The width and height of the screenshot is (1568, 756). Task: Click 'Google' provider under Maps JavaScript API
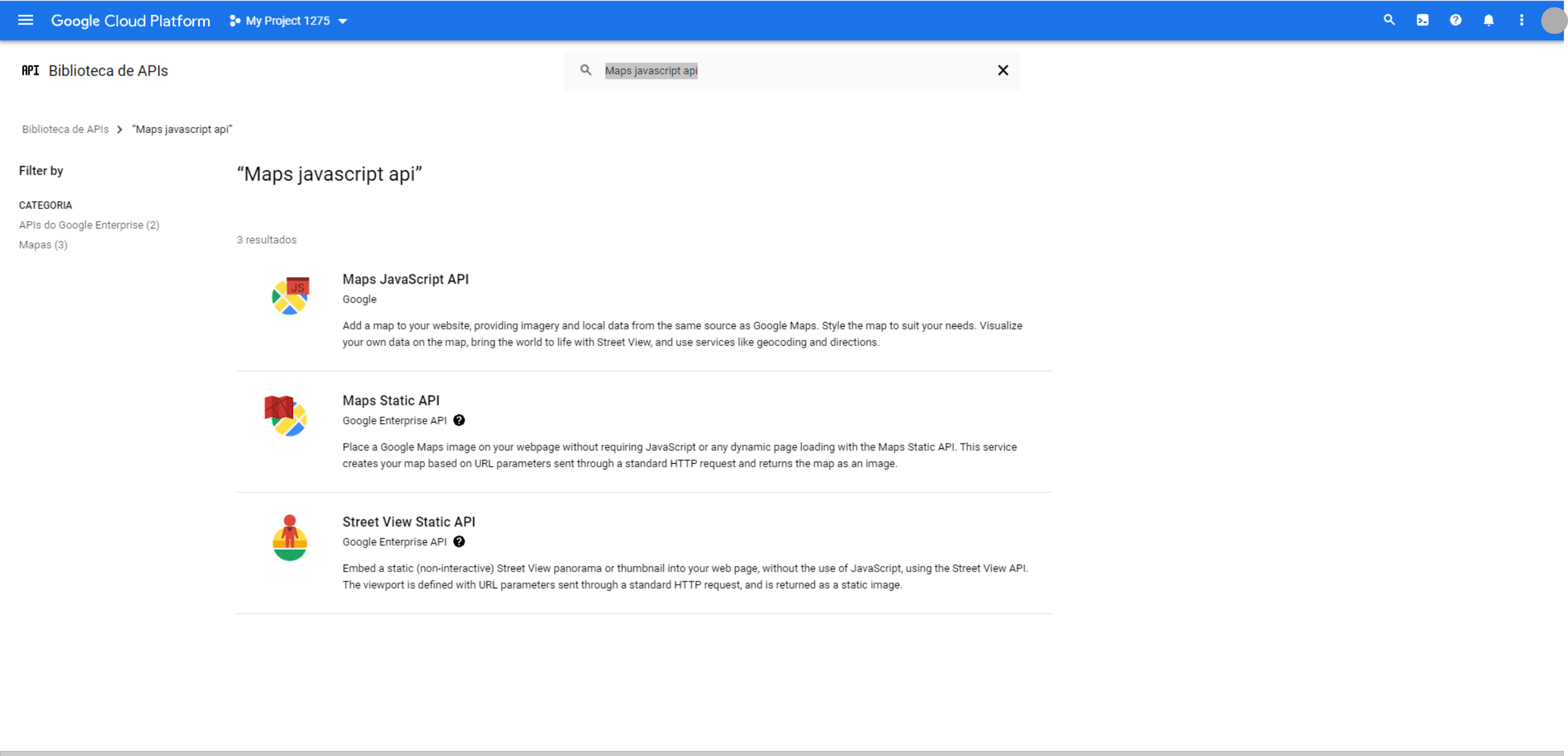[x=359, y=299]
